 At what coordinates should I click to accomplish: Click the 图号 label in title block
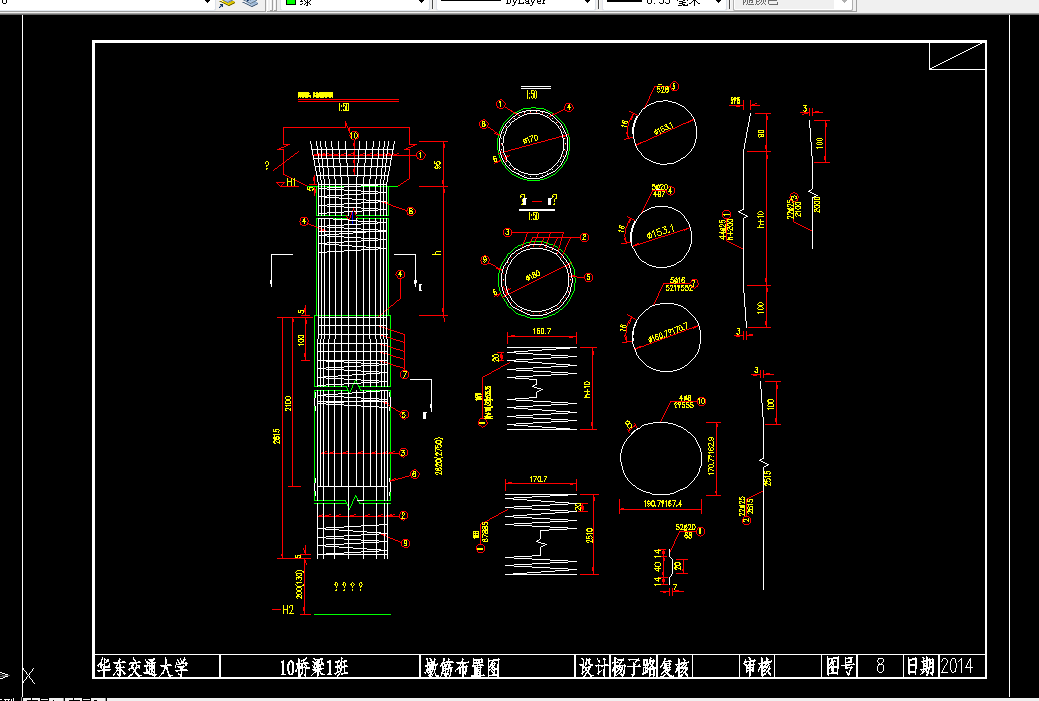point(841,667)
